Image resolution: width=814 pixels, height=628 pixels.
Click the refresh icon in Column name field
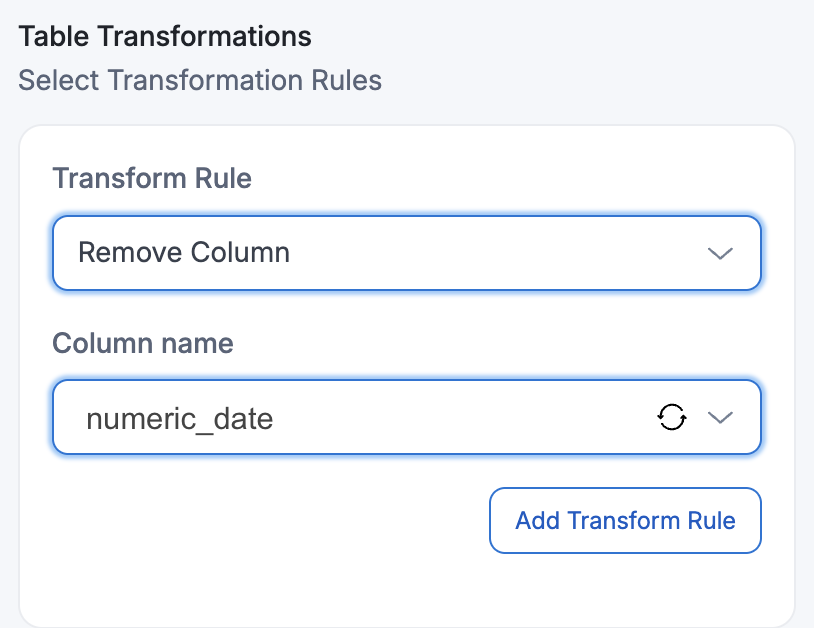pos(671,417)
